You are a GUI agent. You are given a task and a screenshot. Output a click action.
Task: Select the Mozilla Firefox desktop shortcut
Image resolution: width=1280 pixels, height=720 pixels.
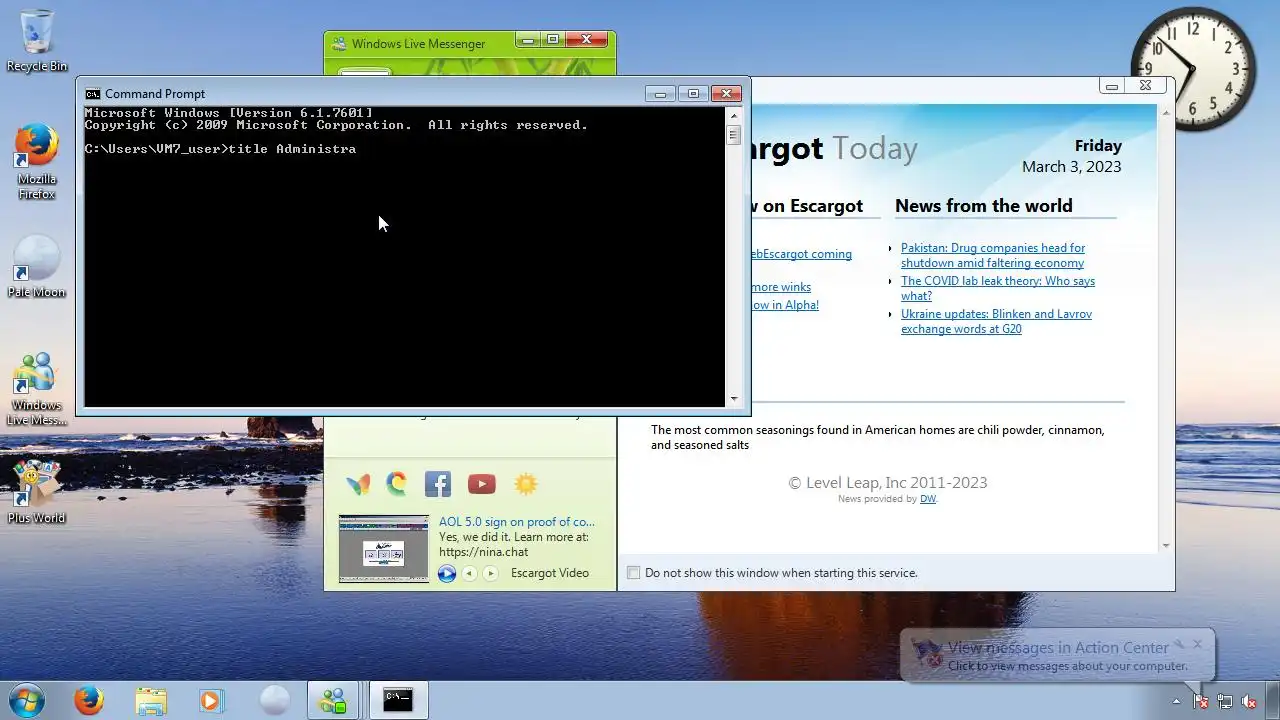pos(37,161)
